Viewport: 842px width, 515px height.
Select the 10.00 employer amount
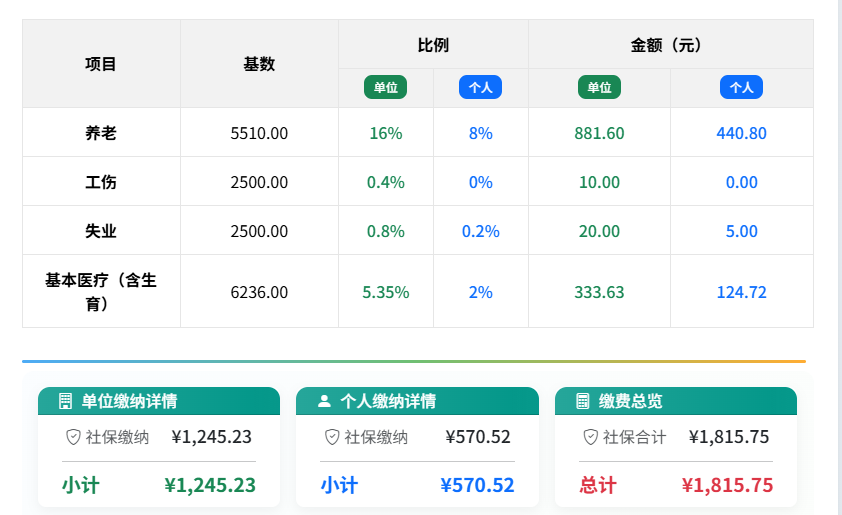point(599,182)
